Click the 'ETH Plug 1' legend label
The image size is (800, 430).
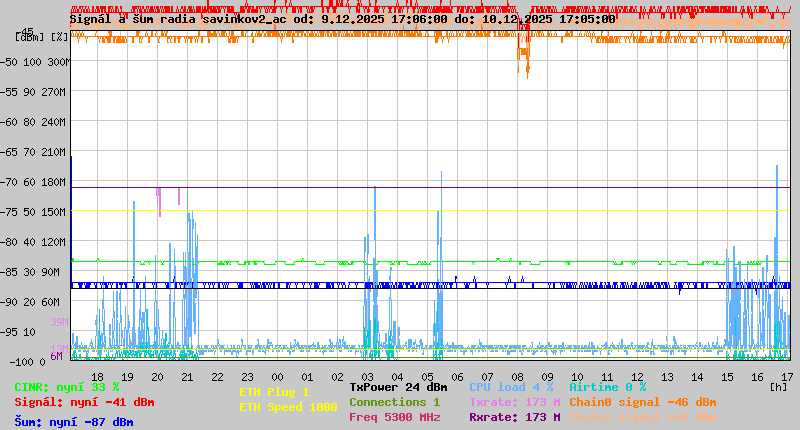[274, 392]
